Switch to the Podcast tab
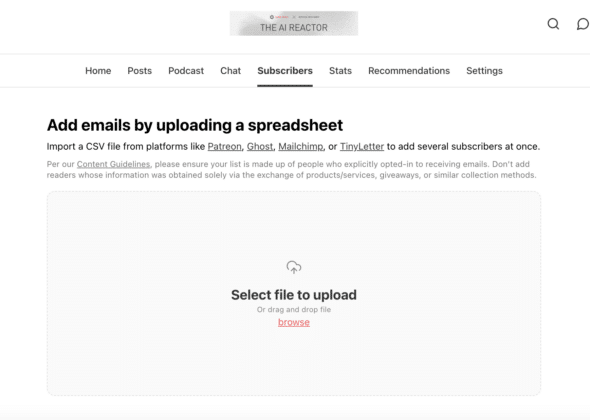 (186, 71)
